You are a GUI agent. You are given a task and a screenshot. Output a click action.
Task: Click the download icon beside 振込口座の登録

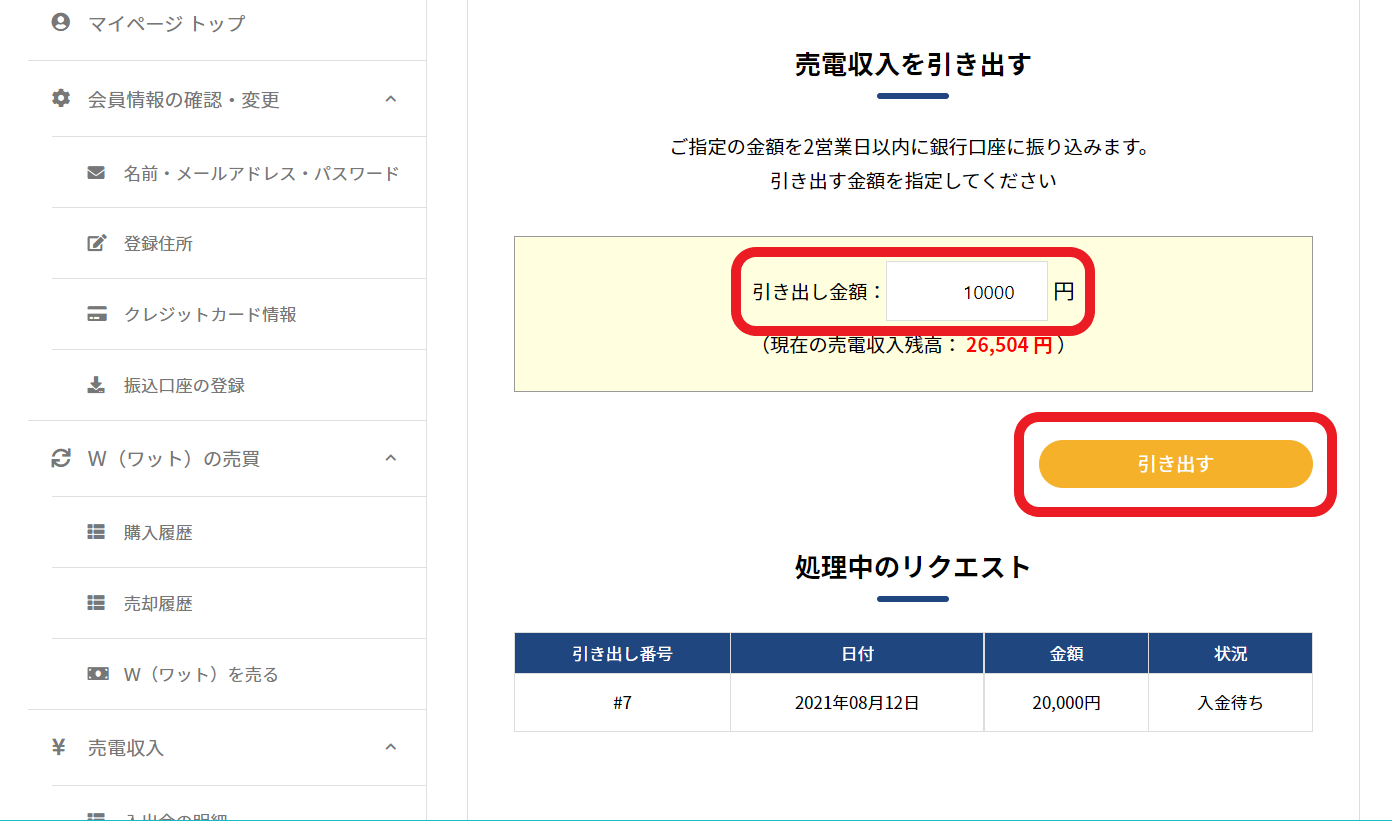(x=96, y=385)
